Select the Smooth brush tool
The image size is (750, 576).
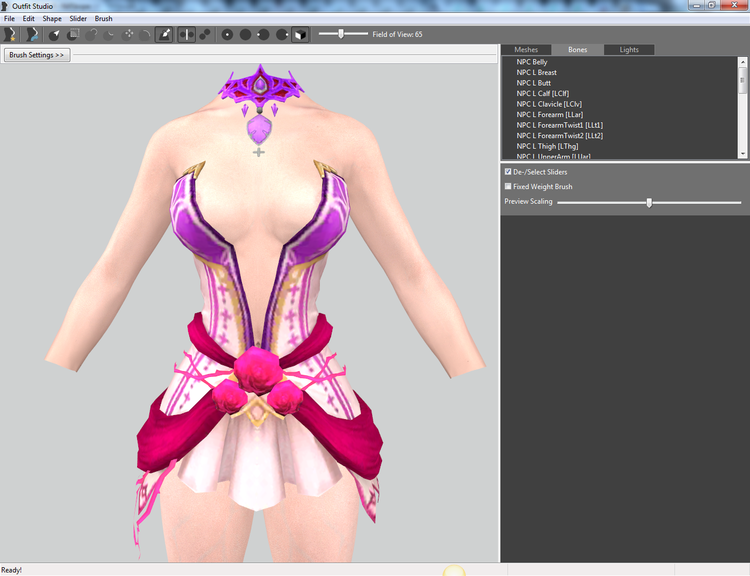click(x=145, y=34)
